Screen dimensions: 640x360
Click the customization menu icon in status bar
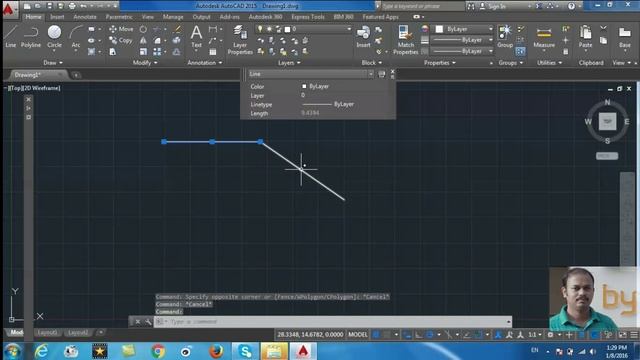tap(634, 335)
